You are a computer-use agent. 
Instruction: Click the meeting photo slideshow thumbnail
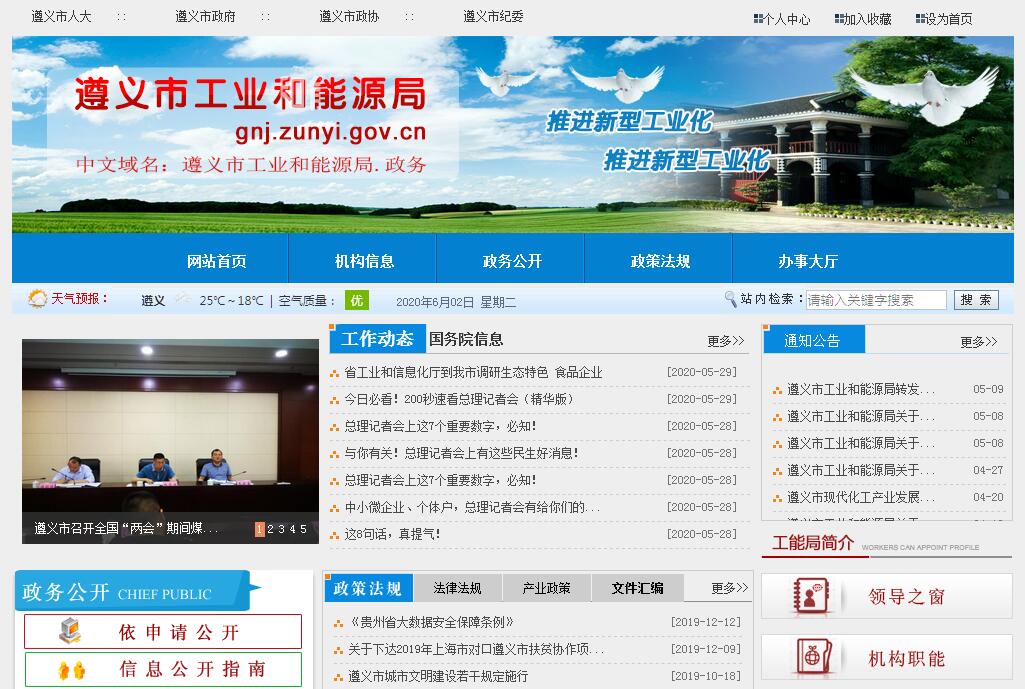tap(170, 430)
